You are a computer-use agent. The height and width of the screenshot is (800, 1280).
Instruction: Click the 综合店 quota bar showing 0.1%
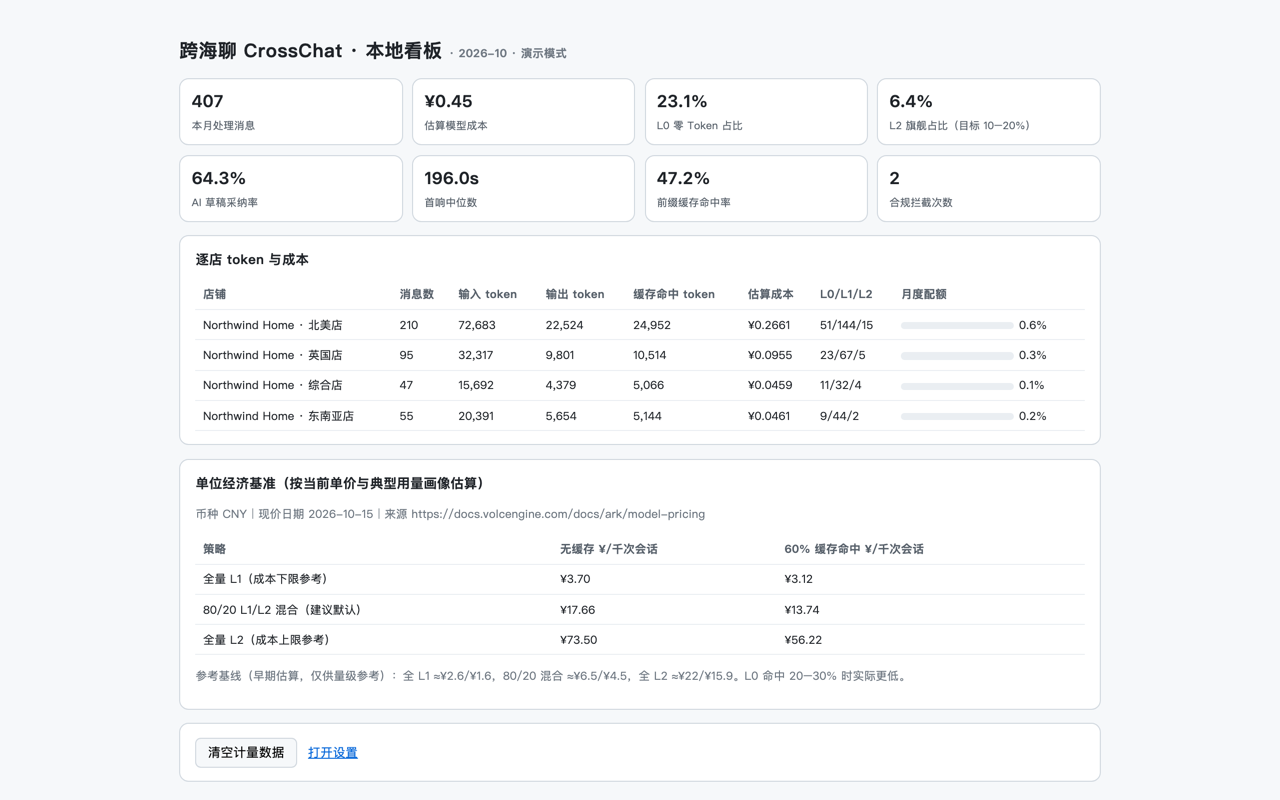[x=957, y=386]
